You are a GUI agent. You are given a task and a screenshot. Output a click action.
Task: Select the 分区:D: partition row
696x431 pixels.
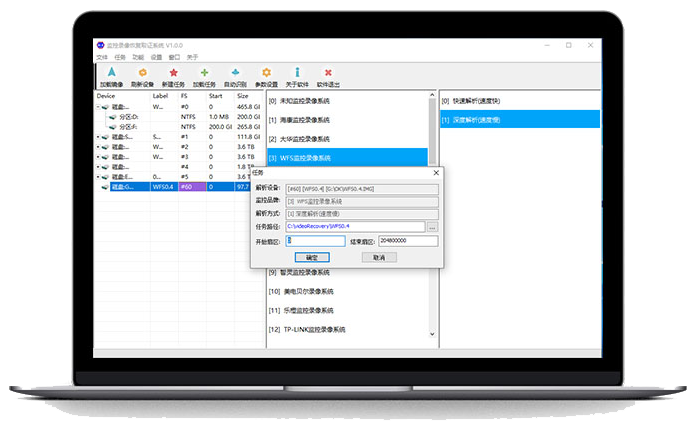coord(130,117)
